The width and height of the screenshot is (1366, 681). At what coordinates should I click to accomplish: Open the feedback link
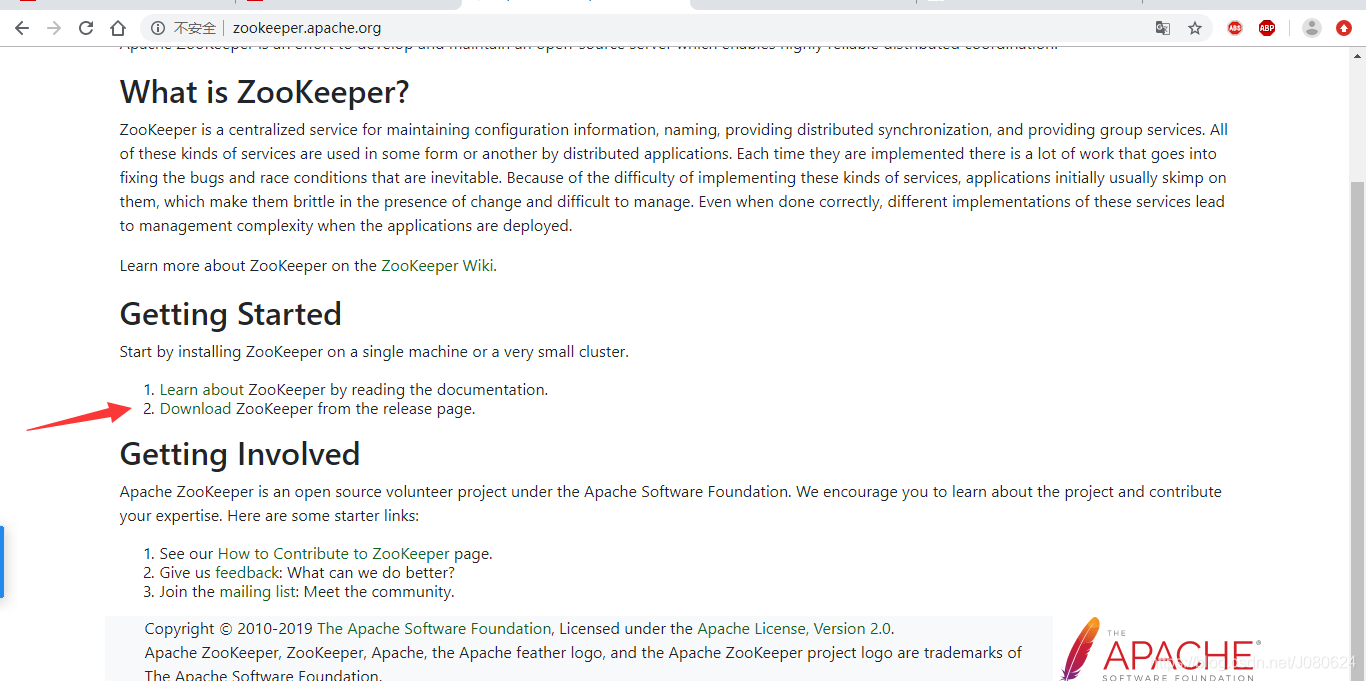click(x=247, y=573)
